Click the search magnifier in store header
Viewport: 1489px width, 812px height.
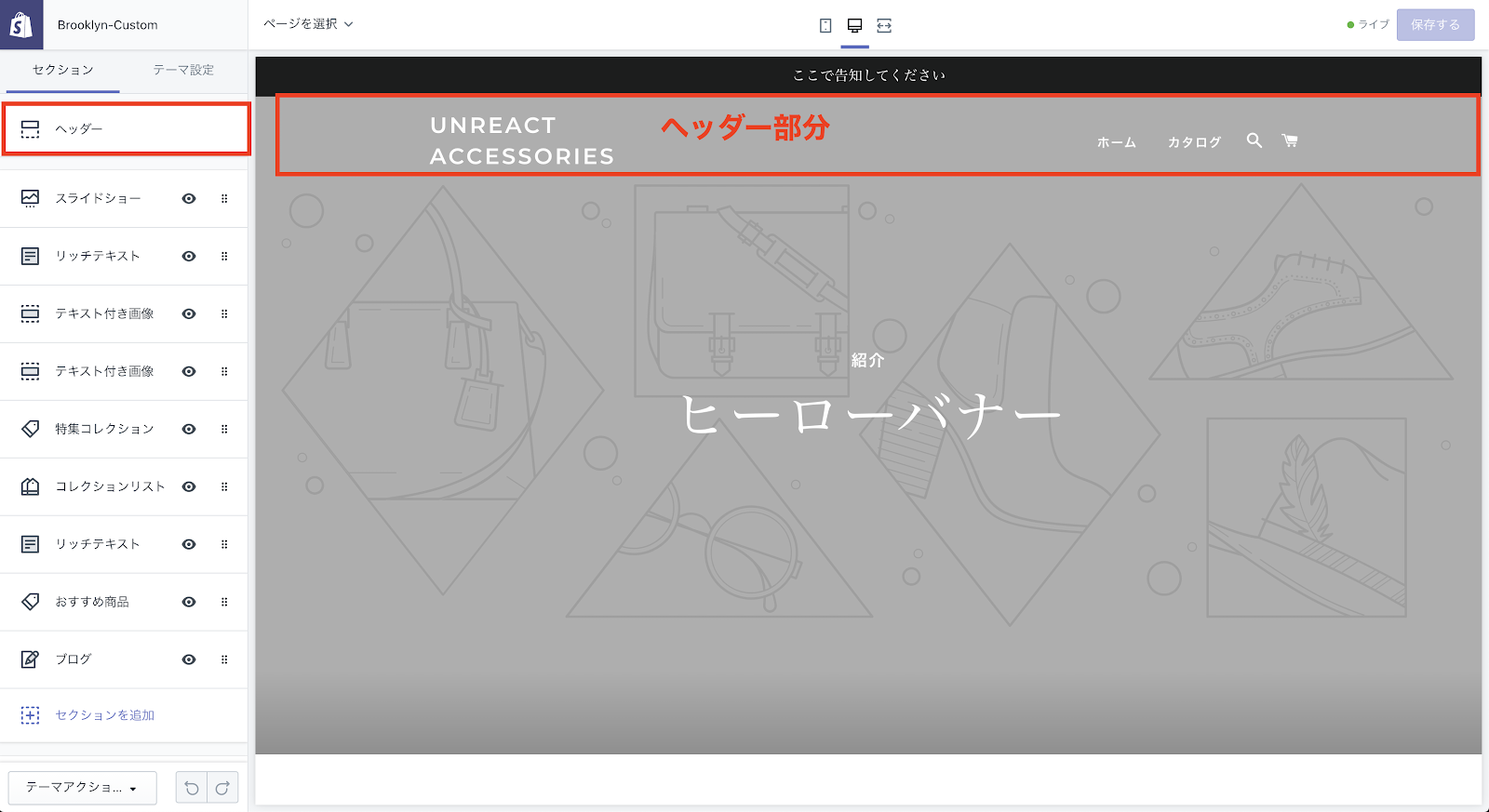coord(1254,140)
